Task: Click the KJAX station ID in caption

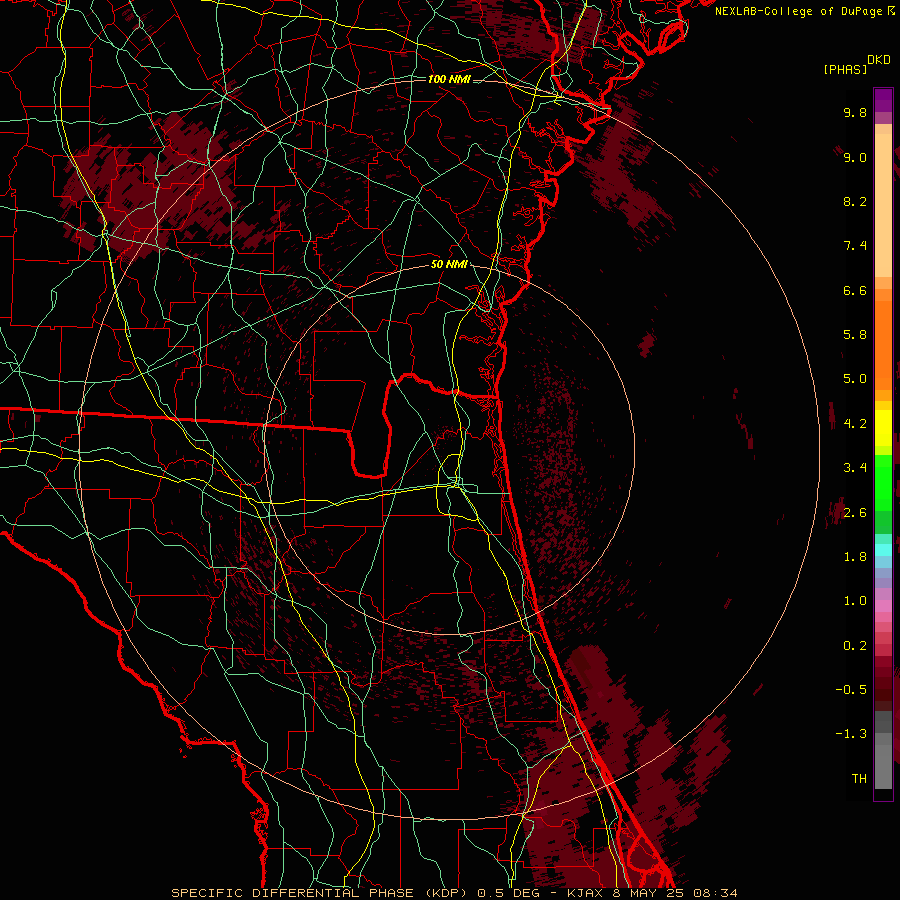Action: click(x=587, y=893)
